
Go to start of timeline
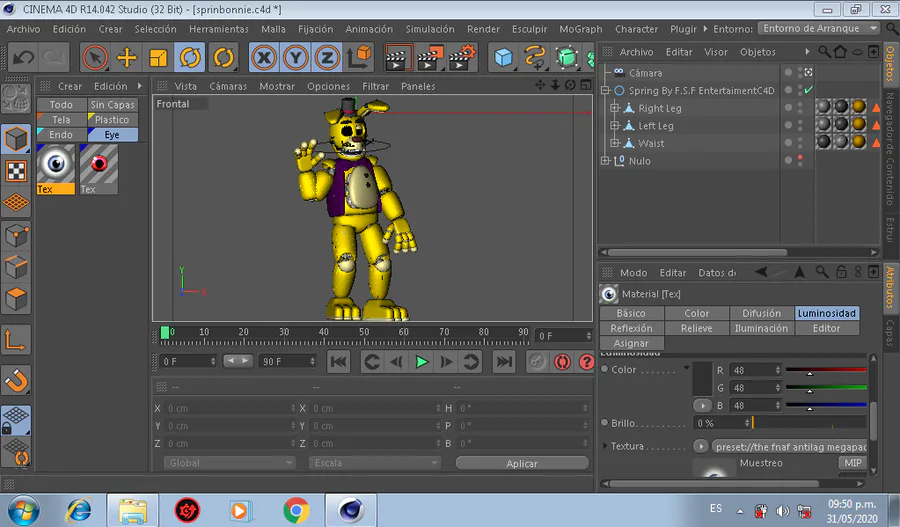click(339, 362)
